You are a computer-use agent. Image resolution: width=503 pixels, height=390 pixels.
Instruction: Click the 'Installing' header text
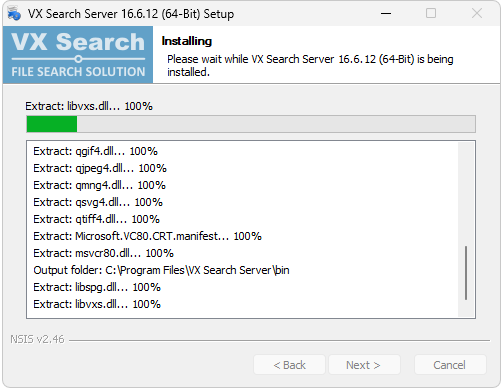tap(187, 41)
